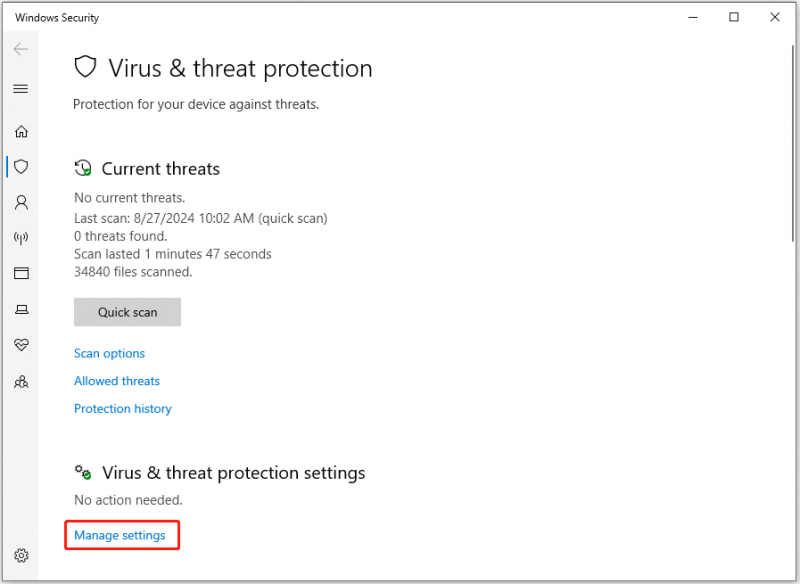800x584 pixels.
Task: Open the Home sidebar icon
Action: tap(21, 132)
